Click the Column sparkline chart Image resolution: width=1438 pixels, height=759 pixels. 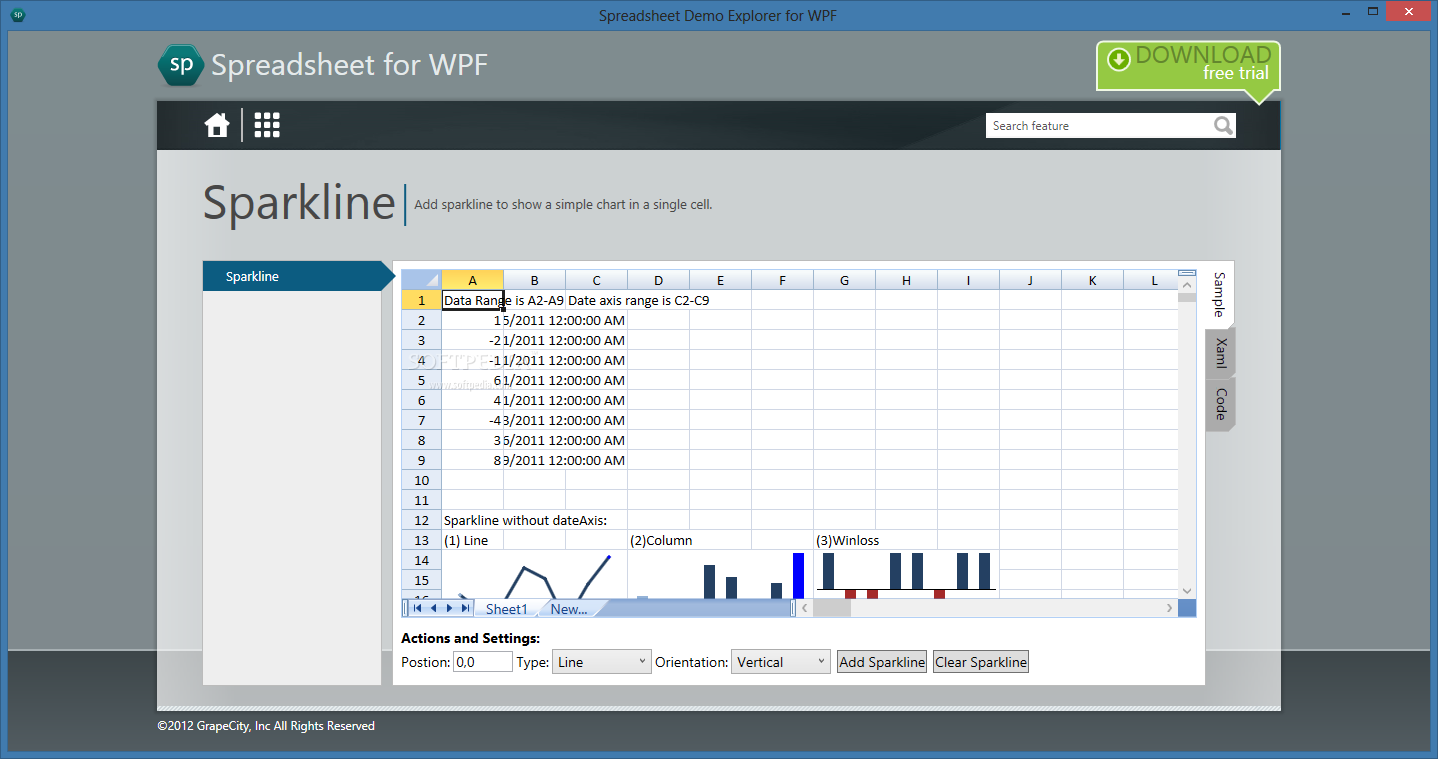click(720, 574)
